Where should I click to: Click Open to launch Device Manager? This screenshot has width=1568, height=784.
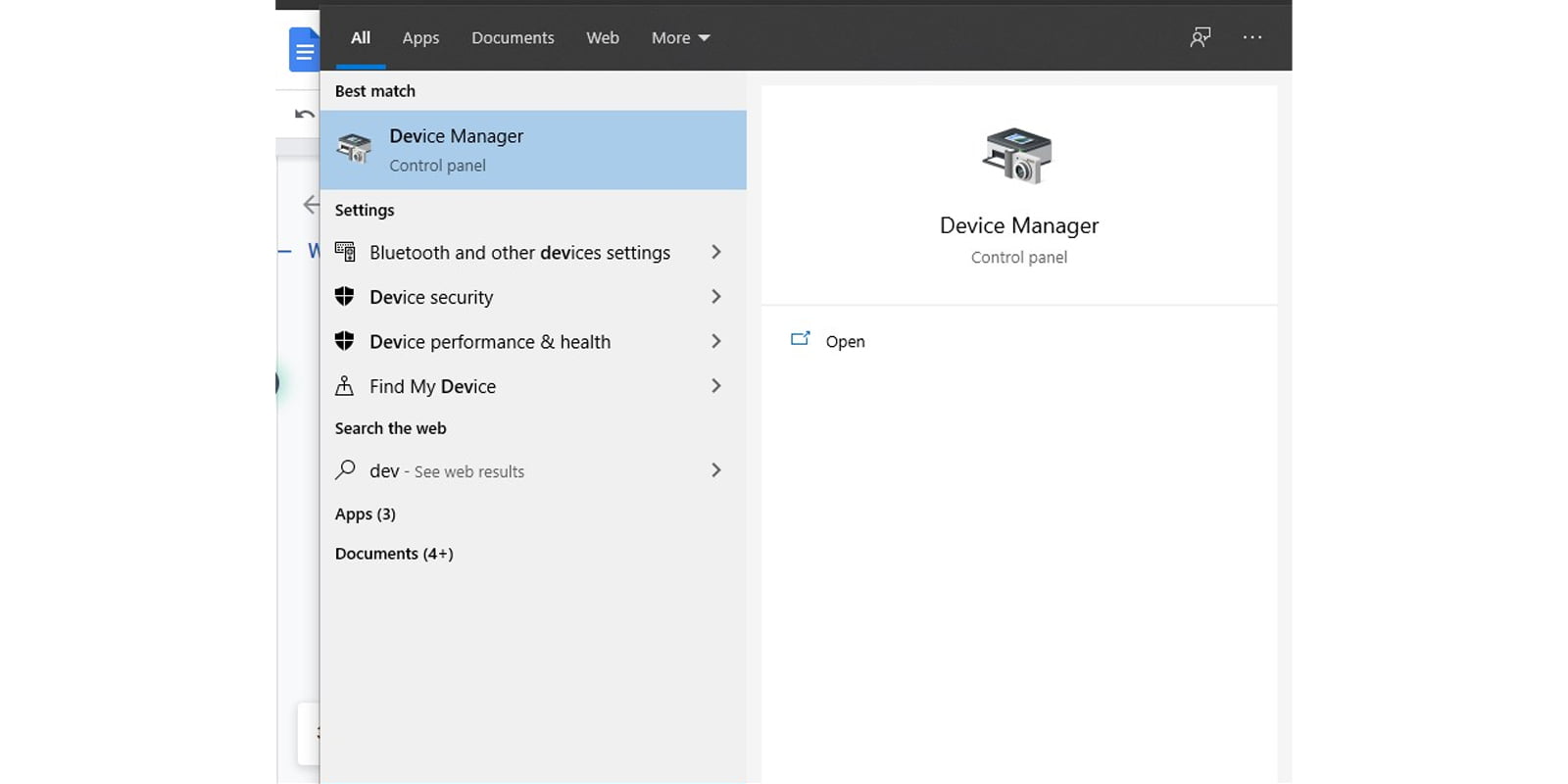click(x=844, y=341)
